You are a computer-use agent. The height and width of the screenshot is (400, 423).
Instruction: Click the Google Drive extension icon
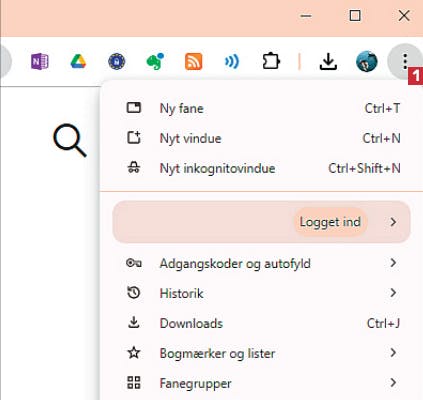point(78,62)
